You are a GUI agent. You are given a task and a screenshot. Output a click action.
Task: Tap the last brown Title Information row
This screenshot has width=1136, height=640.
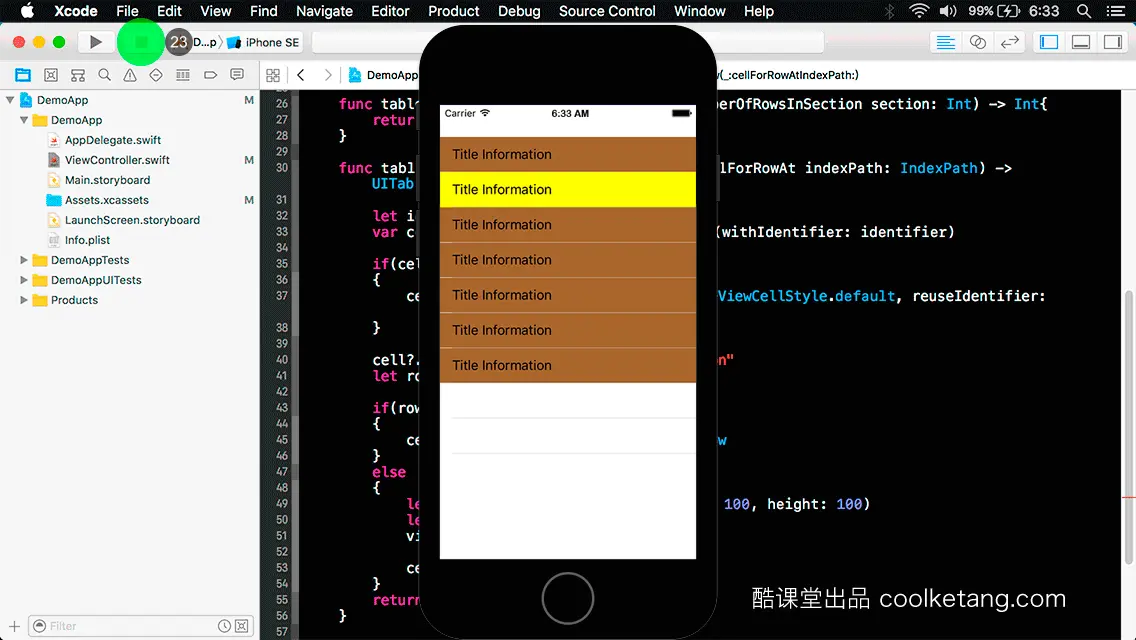[x=567, y=365]
